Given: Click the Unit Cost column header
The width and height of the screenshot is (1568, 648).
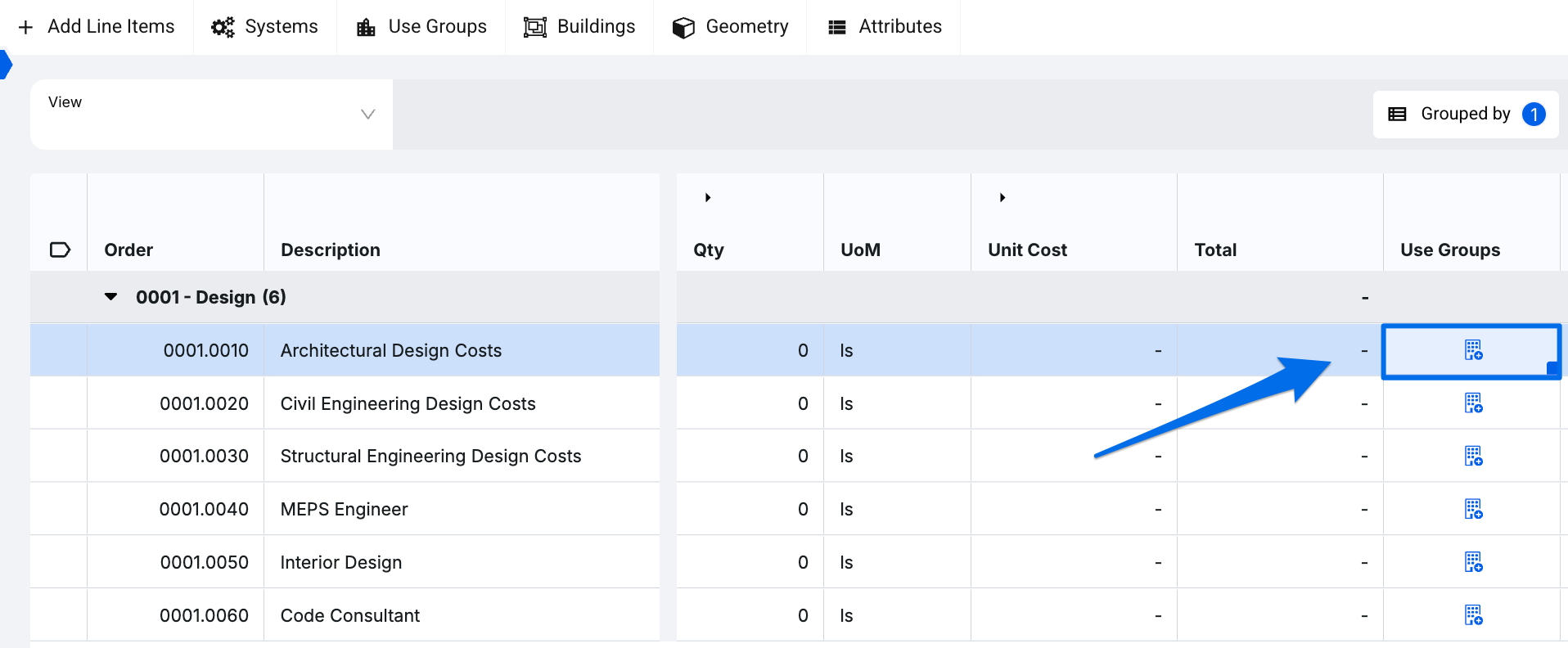Looking at the screenshot, I should pyautogui.click(x=1028, y=250).
